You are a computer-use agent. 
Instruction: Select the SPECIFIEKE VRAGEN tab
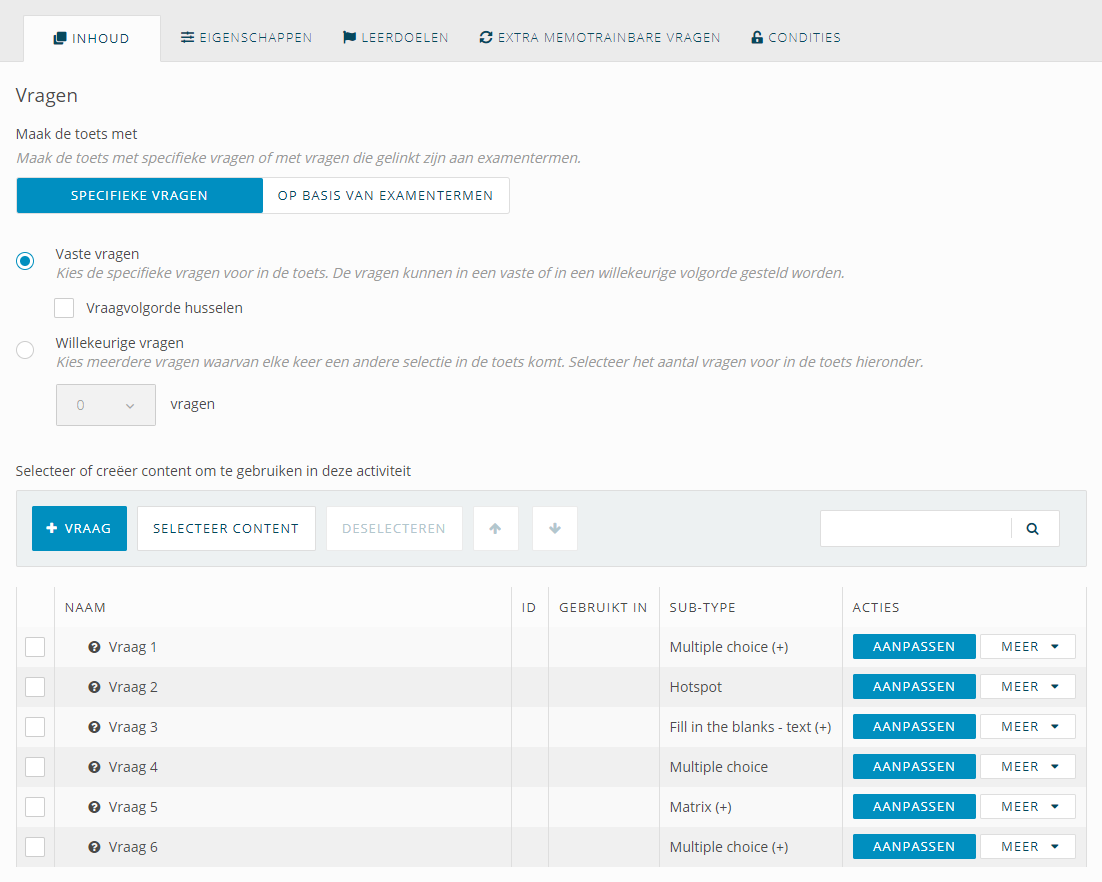[139, 195]
